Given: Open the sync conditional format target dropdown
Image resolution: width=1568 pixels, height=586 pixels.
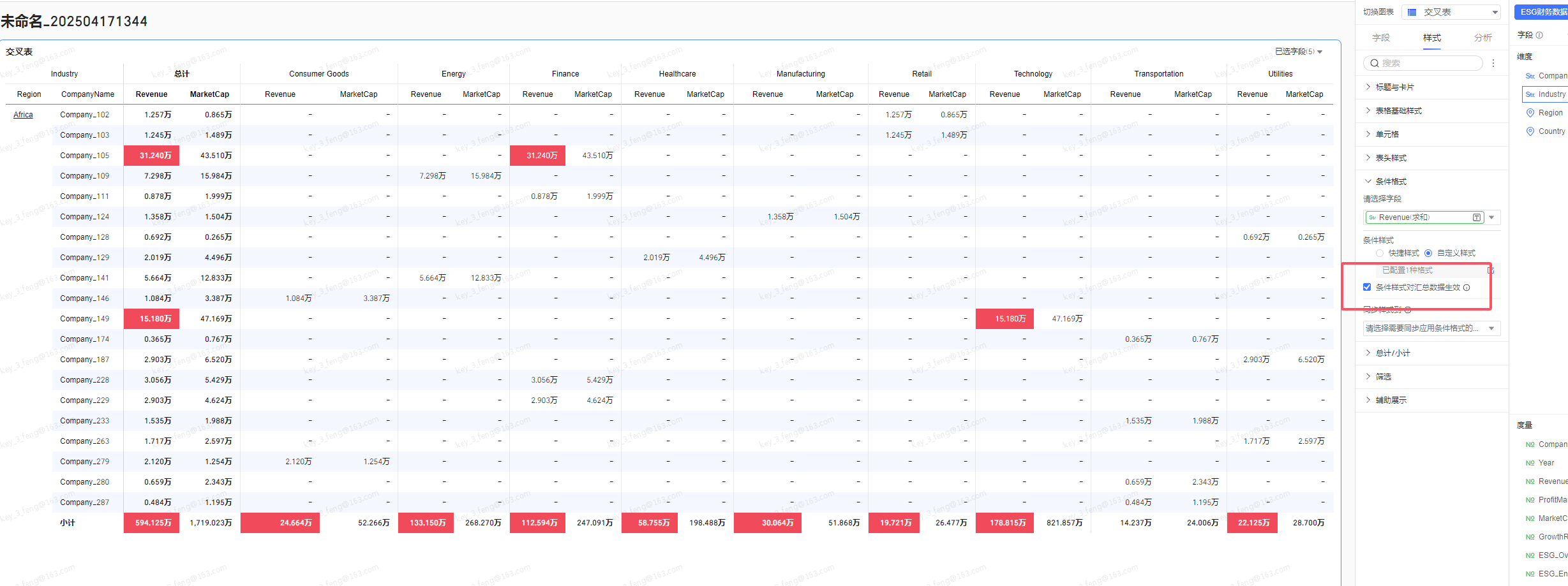Looking at the screenshot, I should tap(1431, 328).
